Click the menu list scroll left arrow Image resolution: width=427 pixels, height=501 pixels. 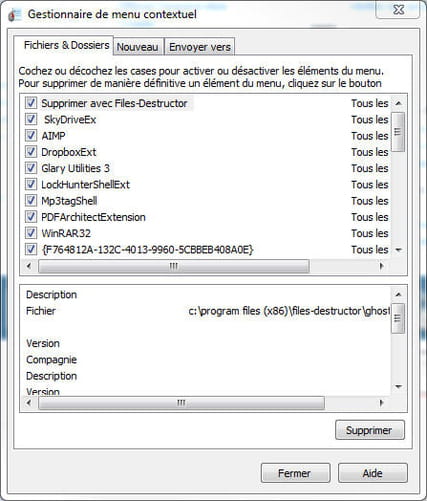click(29, 266)
